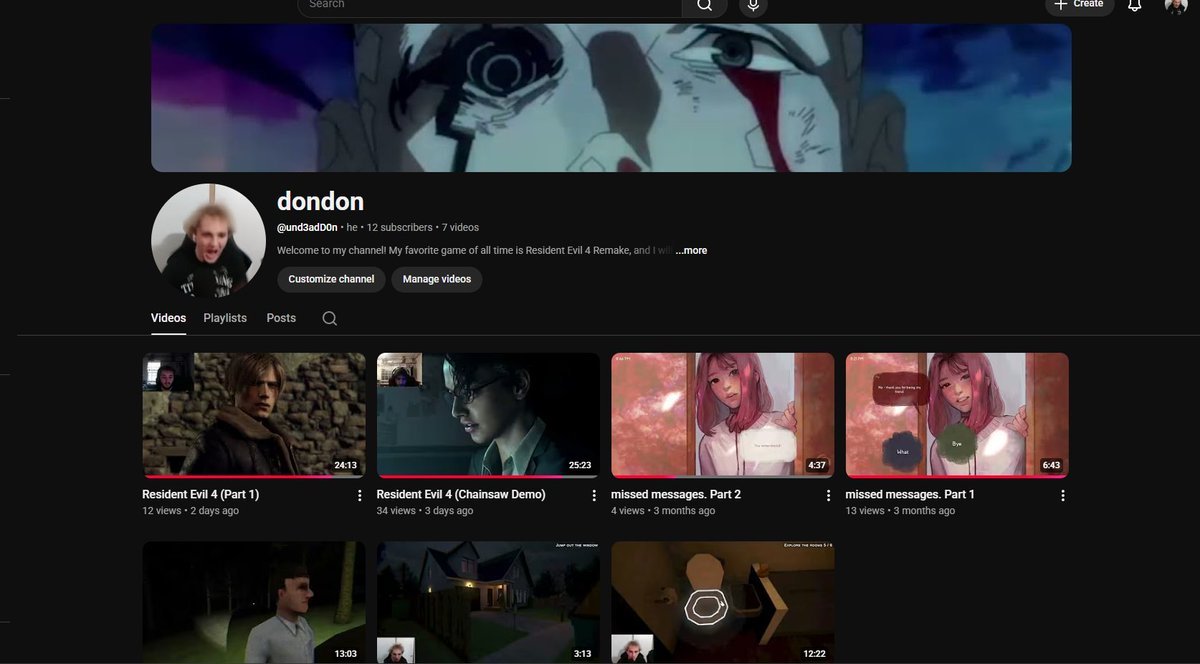Open the dondon channel profile picture
1200x664 pixels.
click(208, 240)
